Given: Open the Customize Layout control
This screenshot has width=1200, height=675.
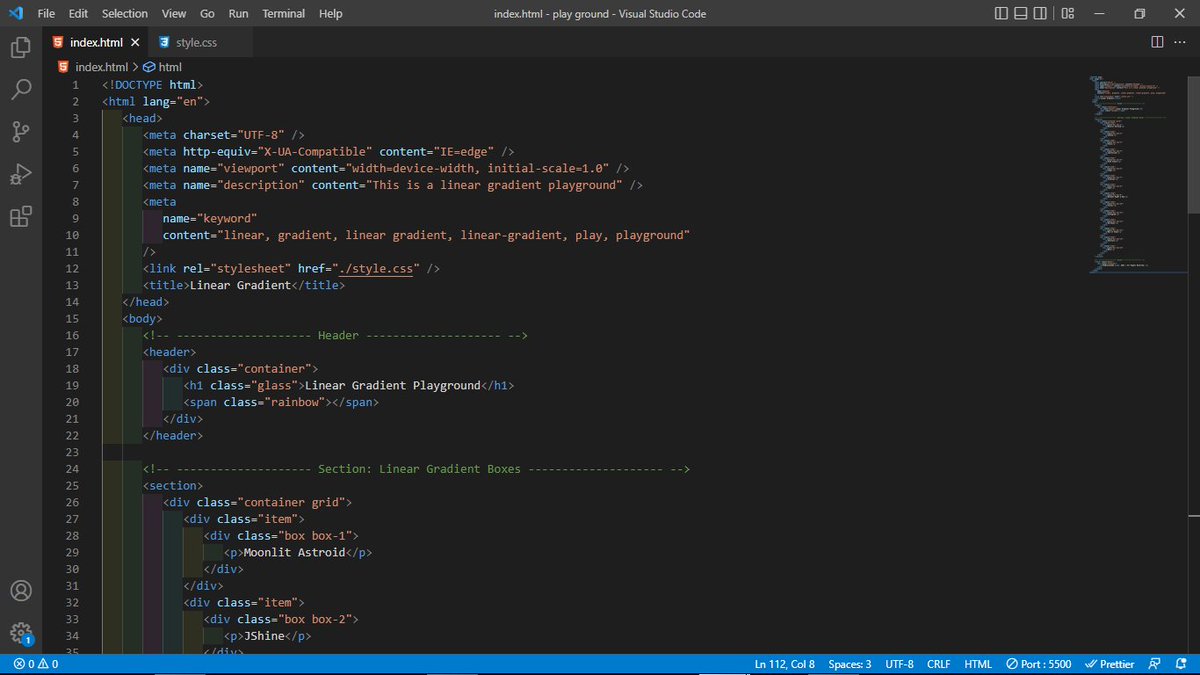Looking at the screenshot, I should [1068, 13].
